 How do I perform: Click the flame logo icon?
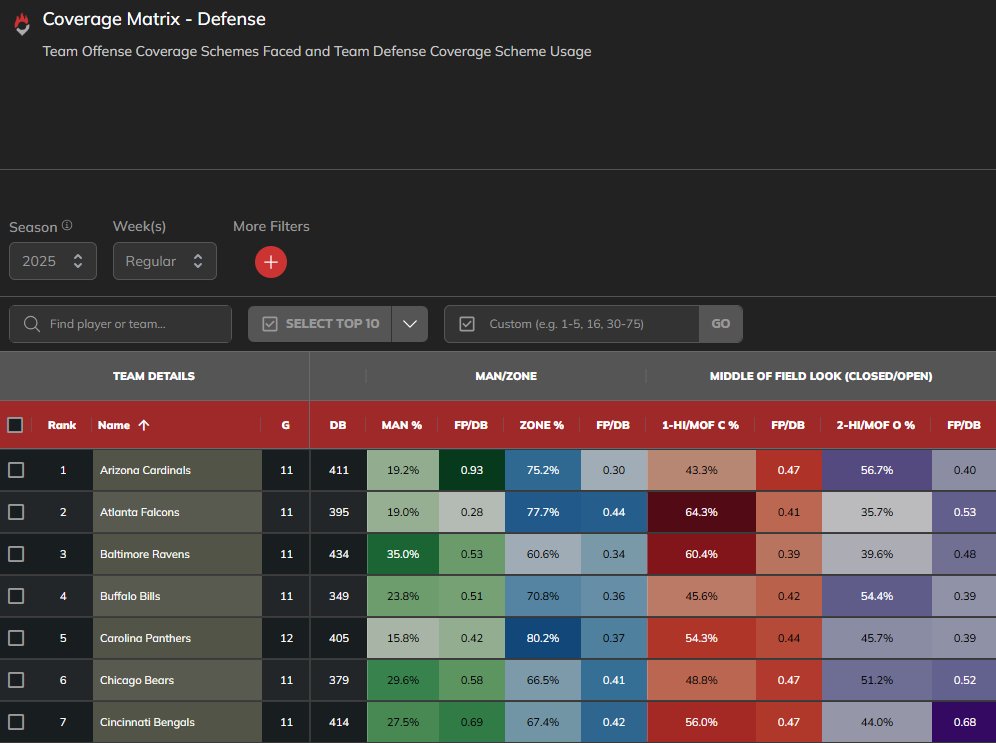[x=22, y=24]
